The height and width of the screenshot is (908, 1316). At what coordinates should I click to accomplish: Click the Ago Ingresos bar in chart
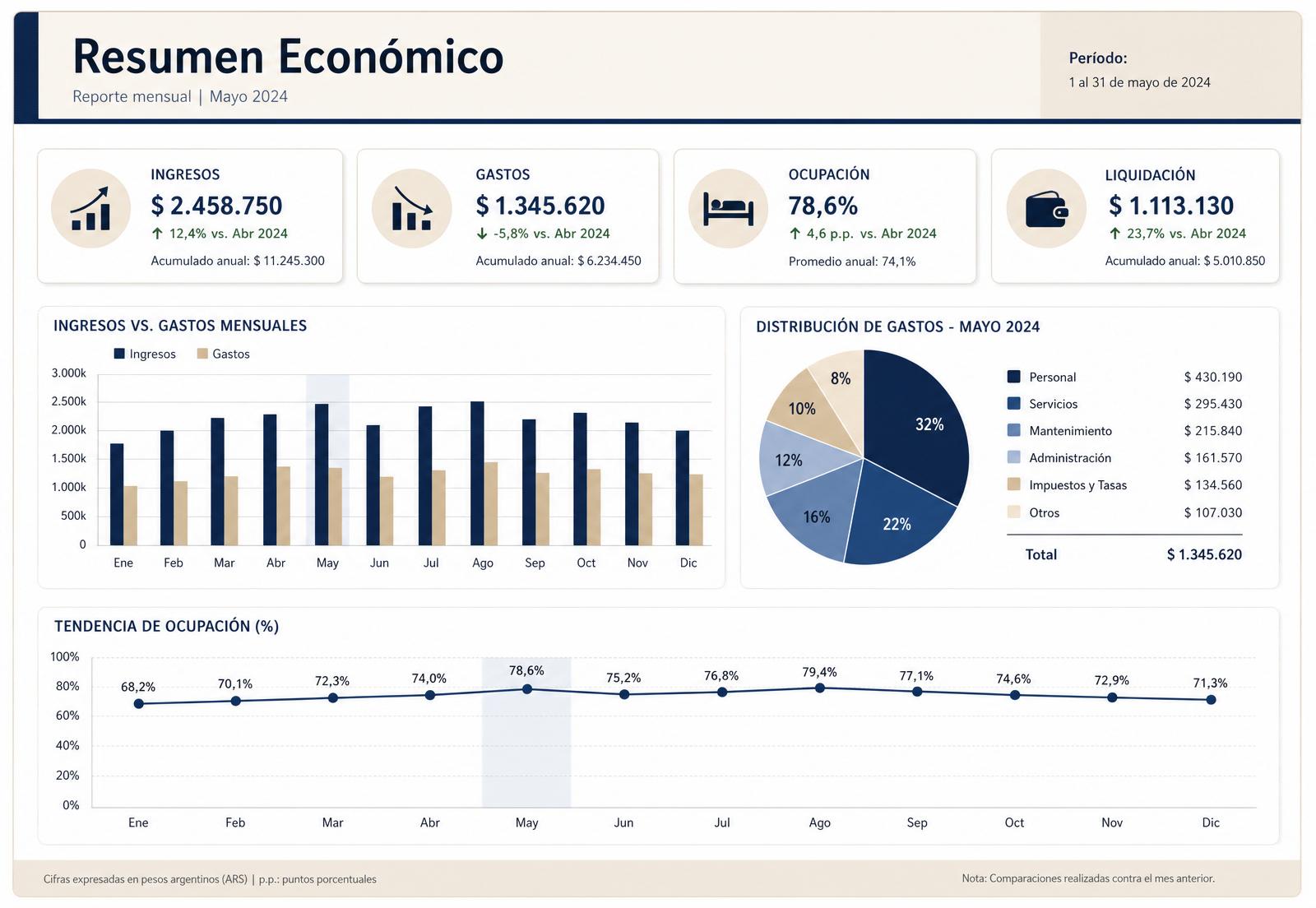tap(477, 473)
